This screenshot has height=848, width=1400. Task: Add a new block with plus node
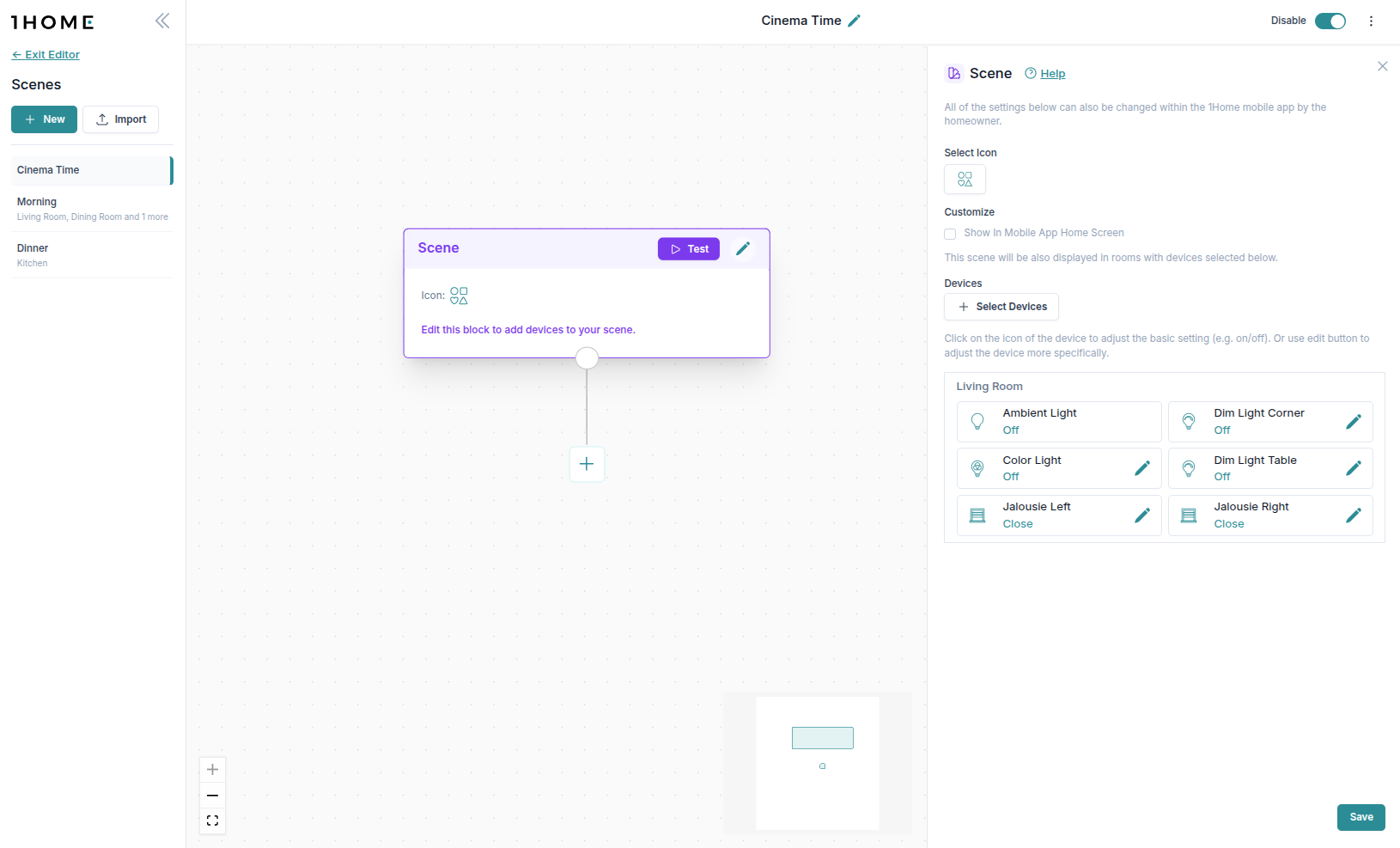587,464
